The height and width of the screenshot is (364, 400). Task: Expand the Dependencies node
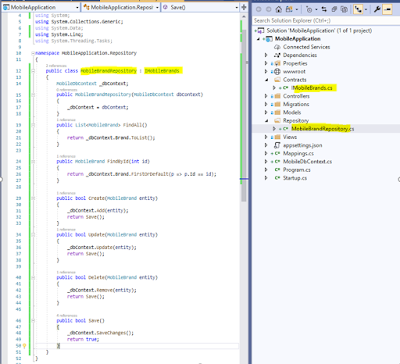(x=266, y=55)
